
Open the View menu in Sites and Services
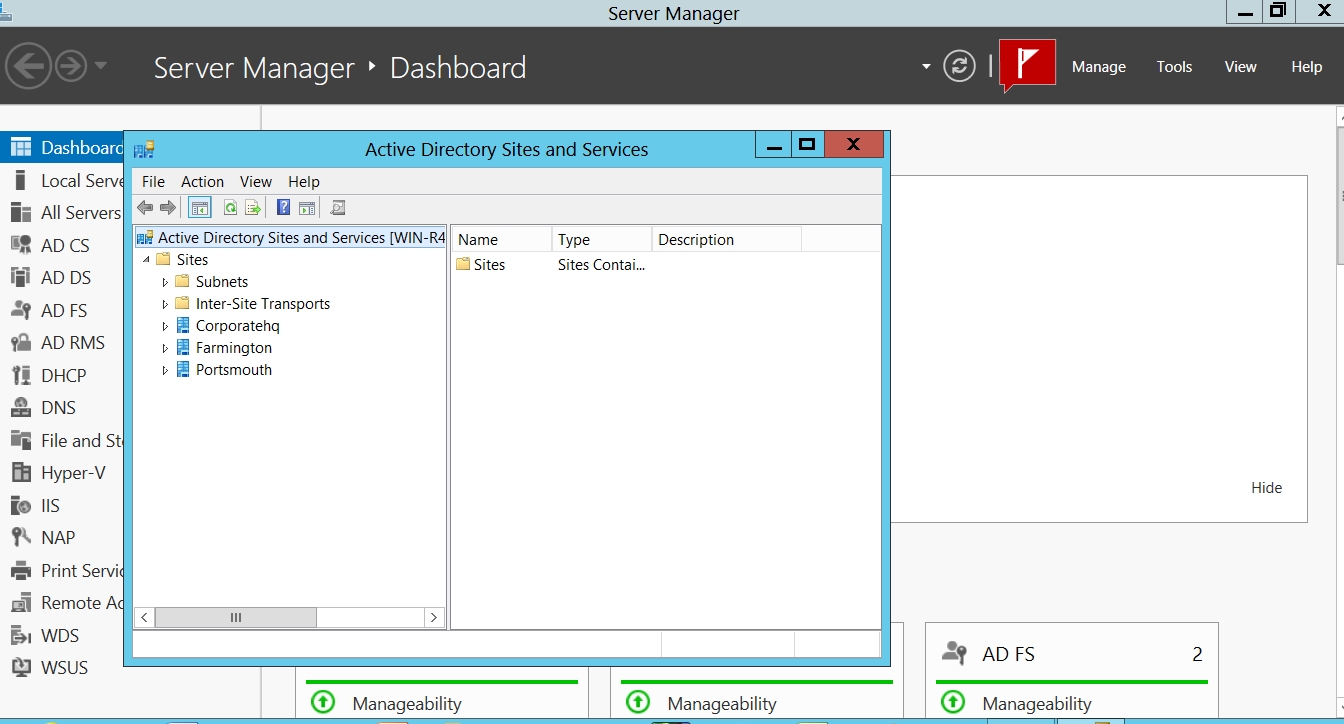pos(256,182)
